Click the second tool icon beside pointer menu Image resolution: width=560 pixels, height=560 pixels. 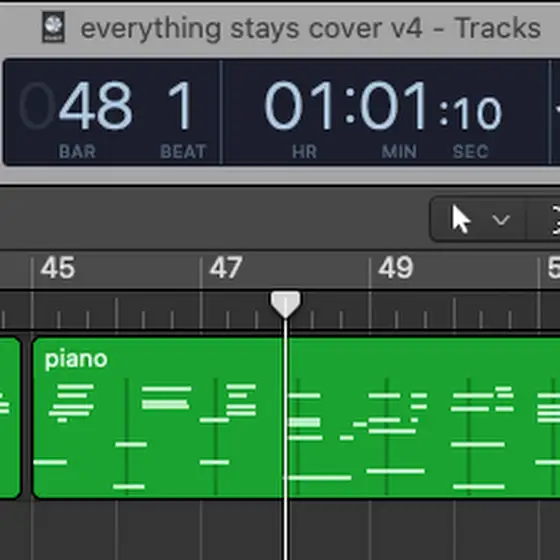pos(556,220)
